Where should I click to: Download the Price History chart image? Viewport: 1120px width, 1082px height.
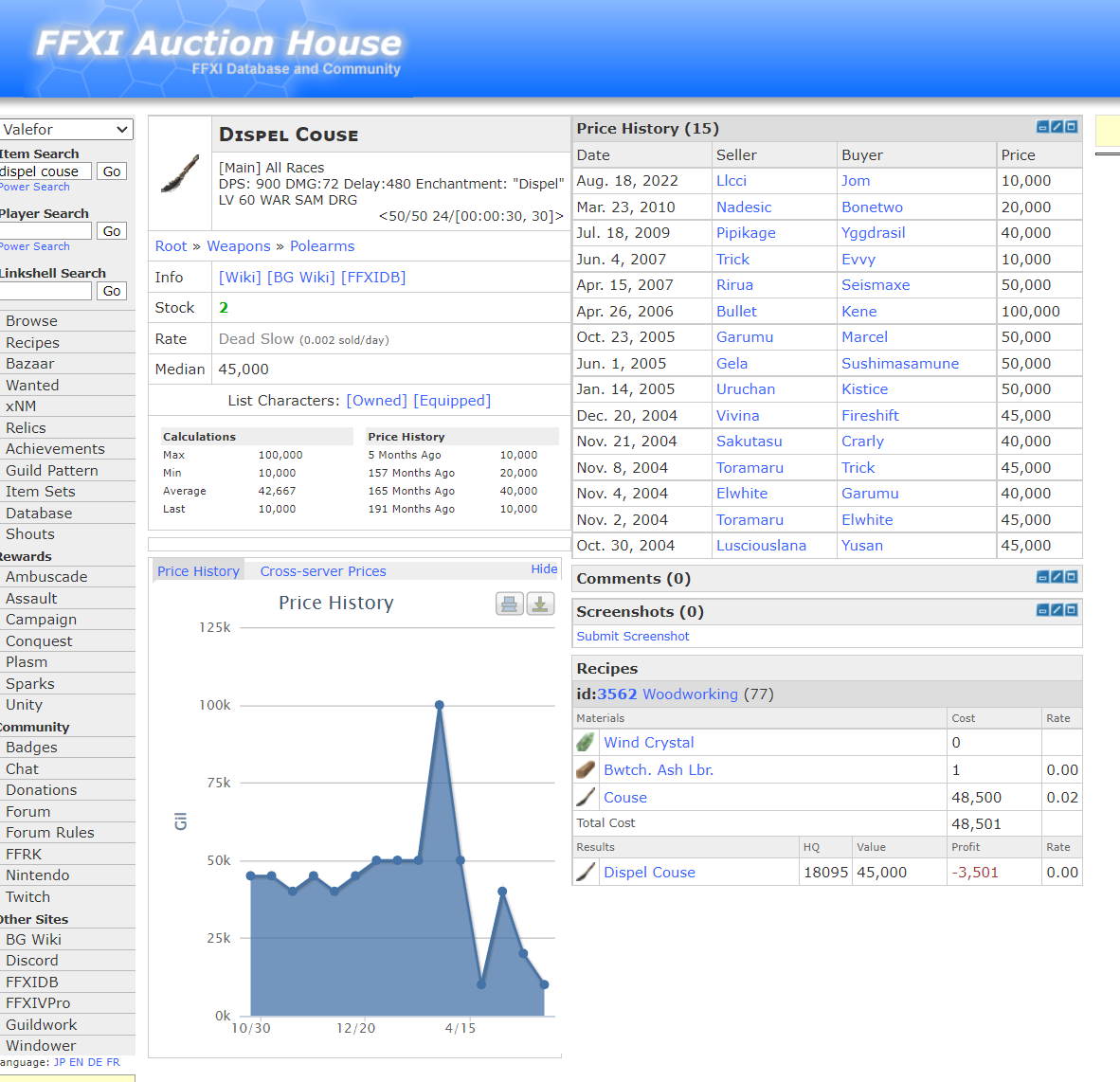540,604
